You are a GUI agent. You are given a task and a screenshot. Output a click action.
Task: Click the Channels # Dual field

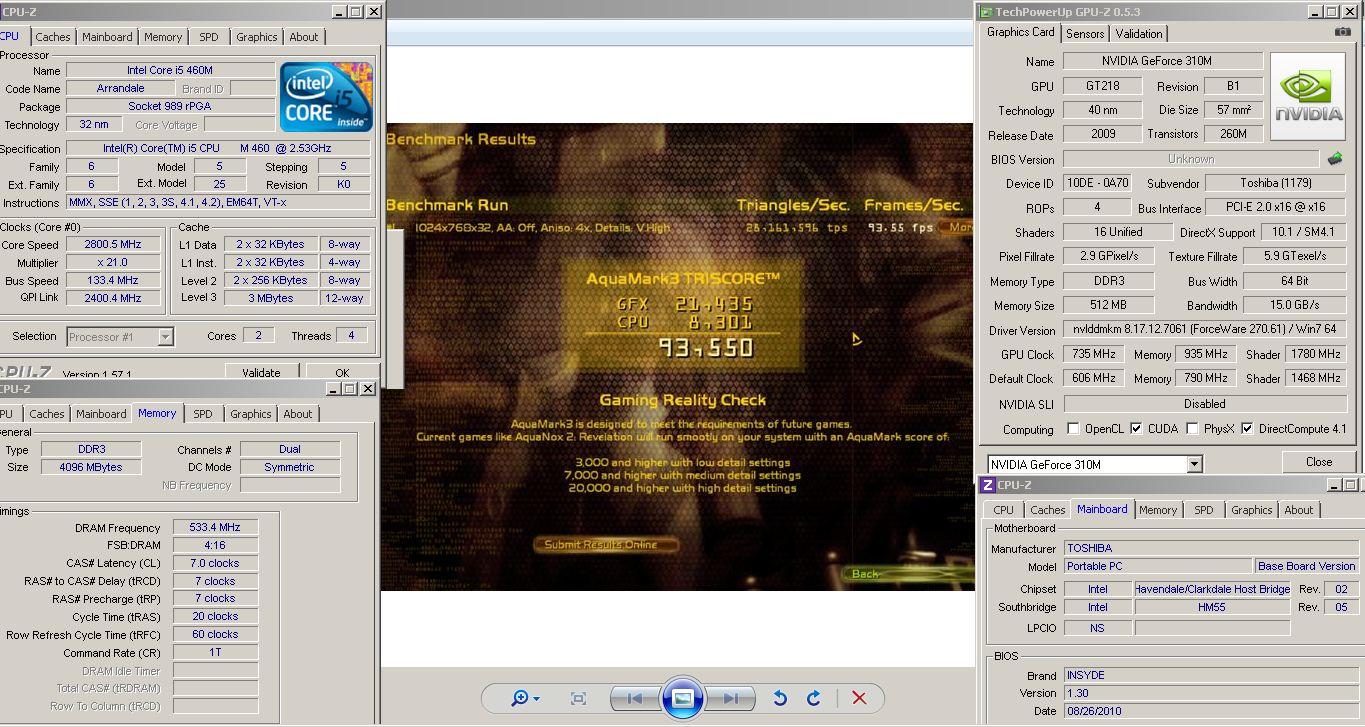pos(290,449)
